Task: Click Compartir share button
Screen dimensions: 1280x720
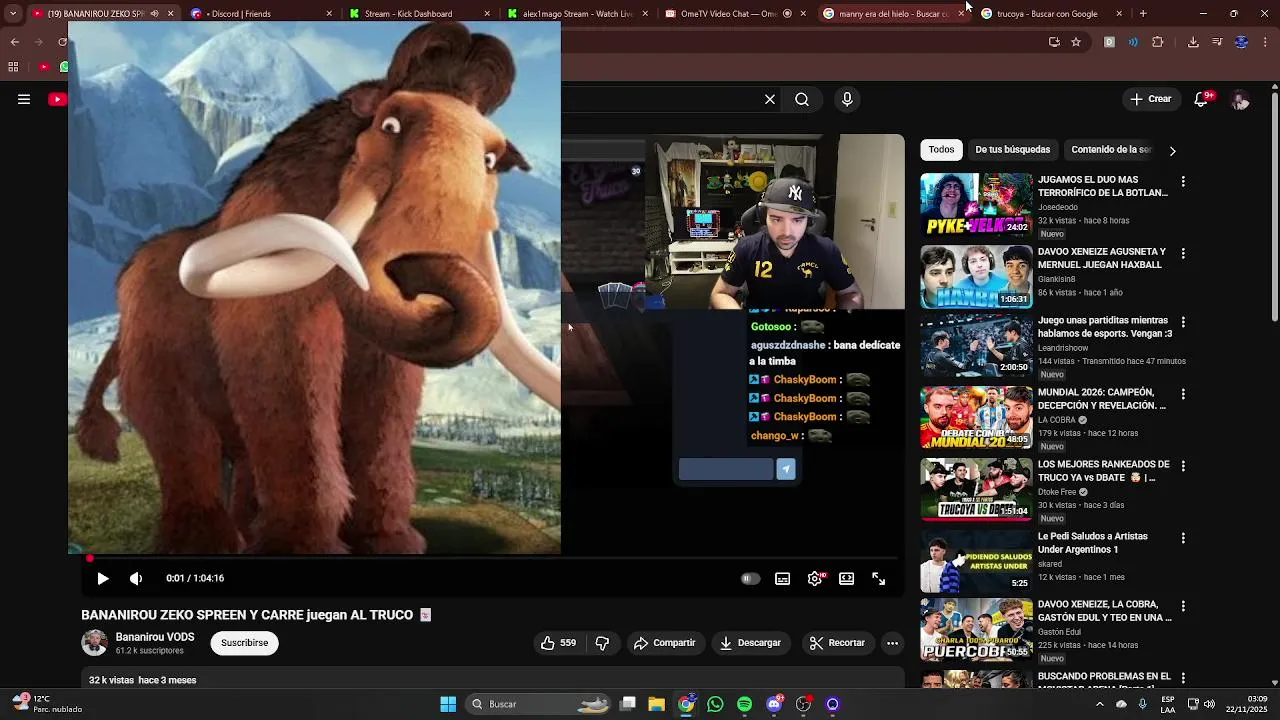Action: pos(664,643)
